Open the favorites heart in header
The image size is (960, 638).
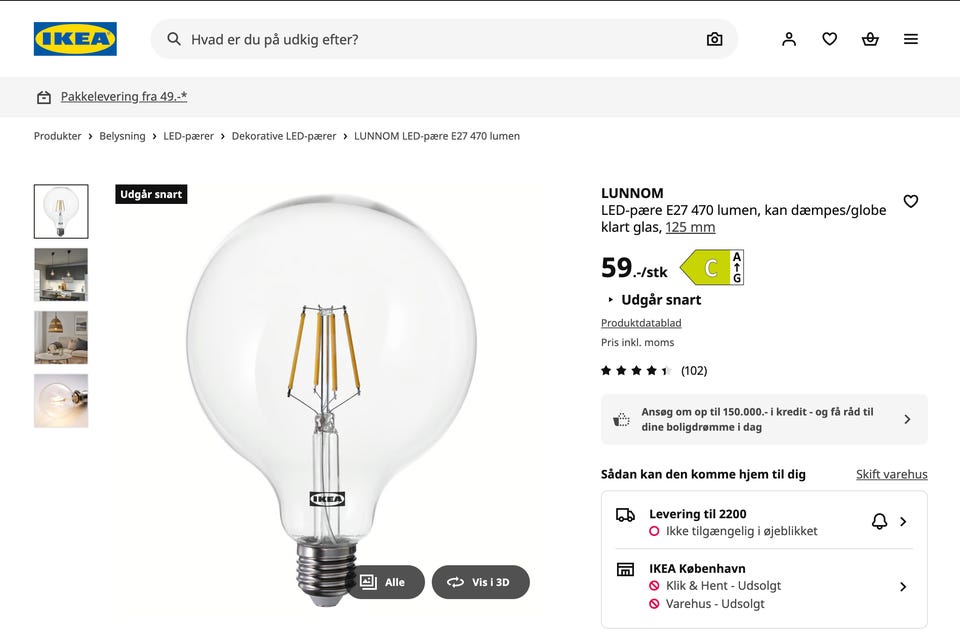pyautogui.click(x=830, y=39)
